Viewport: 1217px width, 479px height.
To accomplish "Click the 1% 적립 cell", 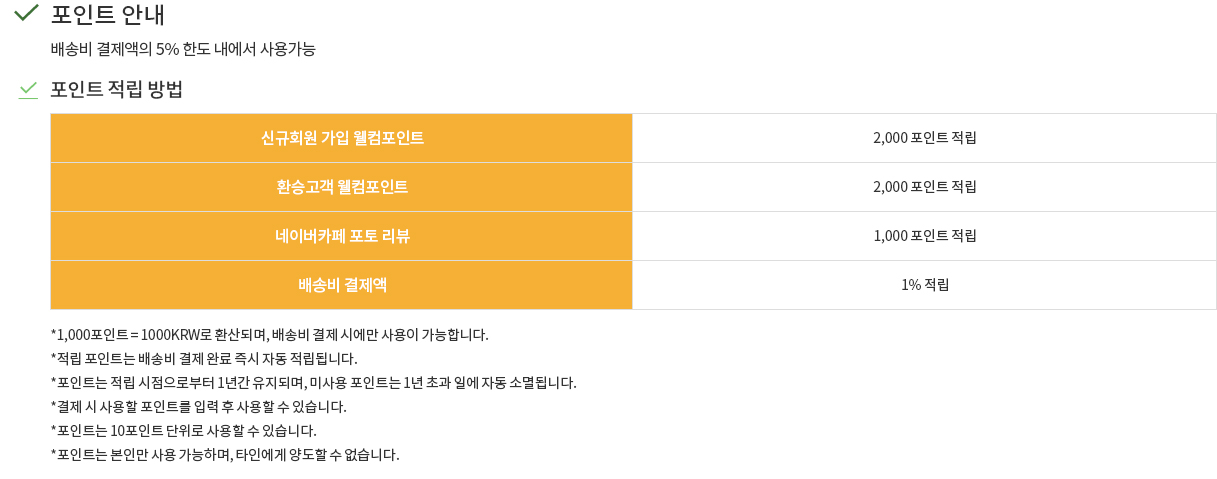I will pyautogui.click(x=925, y=285).
